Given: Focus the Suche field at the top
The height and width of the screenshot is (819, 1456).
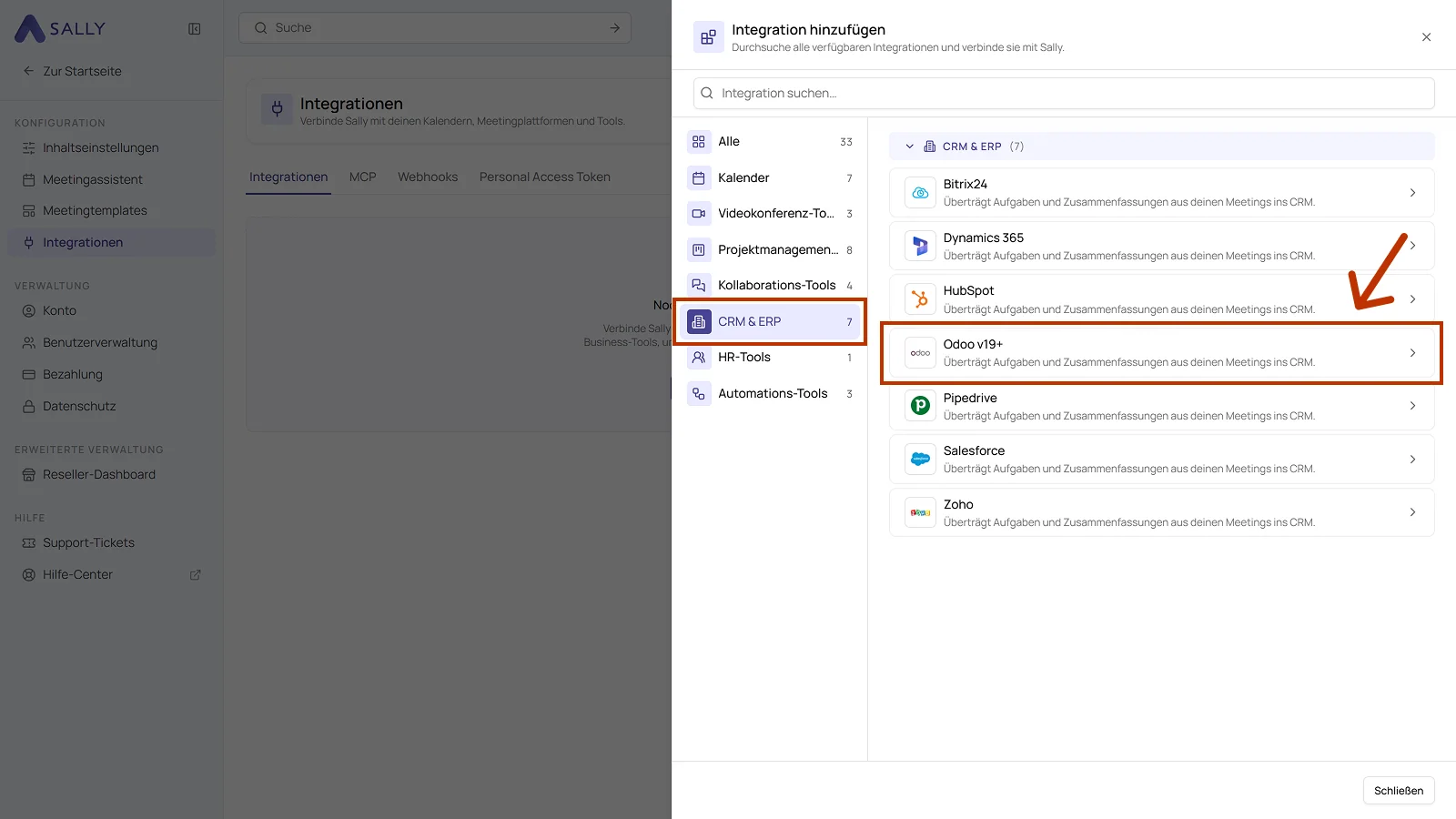Looking at the screenshot, I should [x=435, y=28].
